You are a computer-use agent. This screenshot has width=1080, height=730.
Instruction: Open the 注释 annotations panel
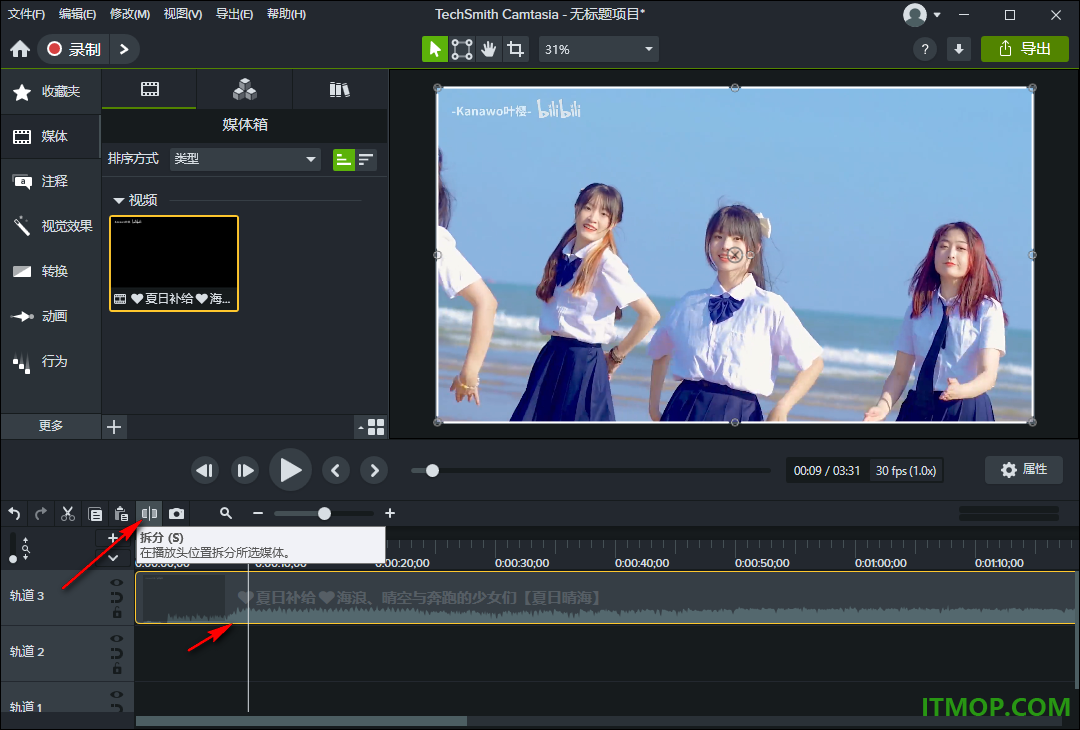[51, 181]
